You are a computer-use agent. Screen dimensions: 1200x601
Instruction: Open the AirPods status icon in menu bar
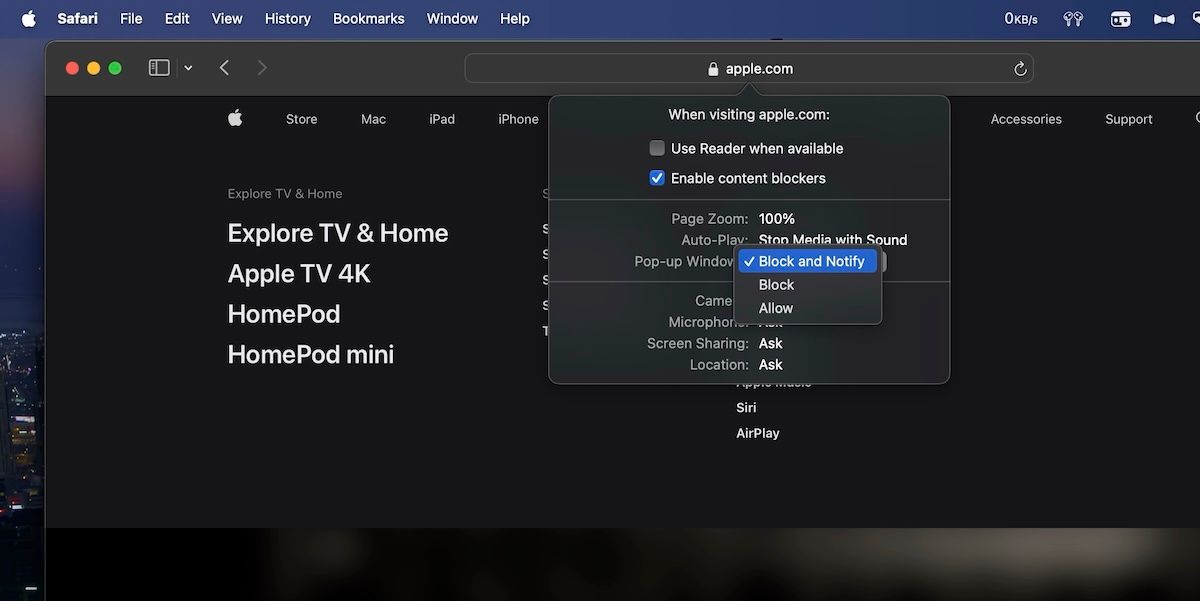1072,17
